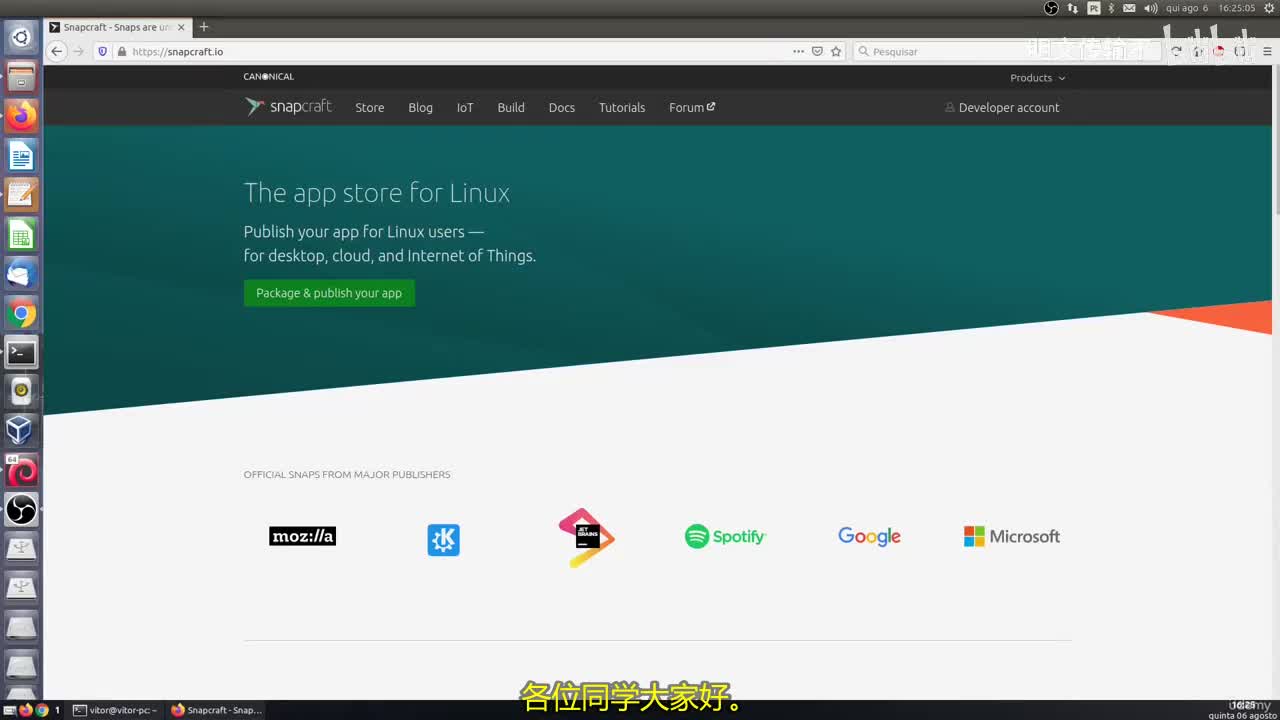The height and width of the screenshot is (720, 1280).
Task: Open the sound volume indicator
Action: [1151, 8]
